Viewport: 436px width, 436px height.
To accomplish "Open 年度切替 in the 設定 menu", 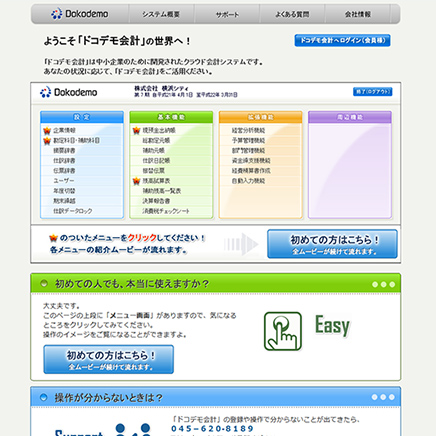I will tap(64, 191).
